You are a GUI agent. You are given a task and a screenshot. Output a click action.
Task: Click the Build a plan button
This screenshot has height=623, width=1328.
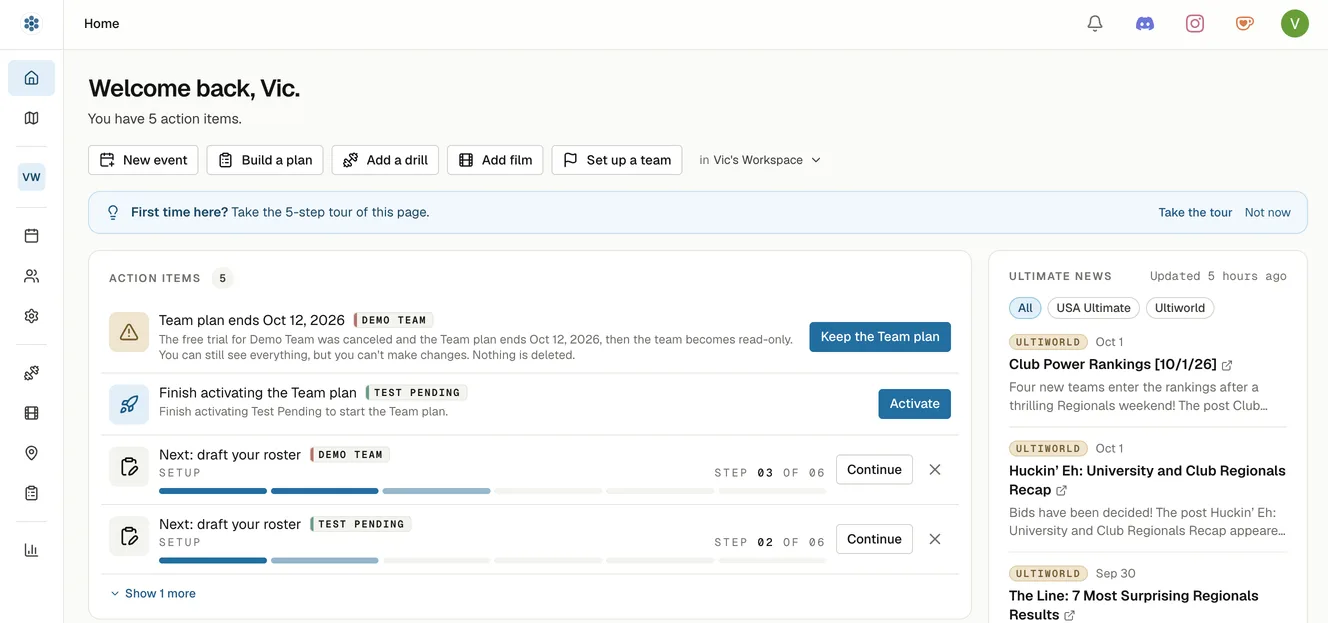coord(265,160)
